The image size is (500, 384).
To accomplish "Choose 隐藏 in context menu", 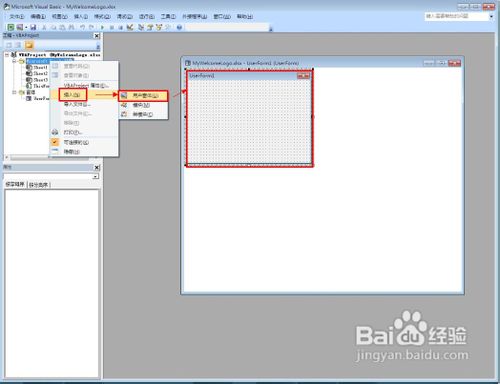I will click(x=84, y=152).
